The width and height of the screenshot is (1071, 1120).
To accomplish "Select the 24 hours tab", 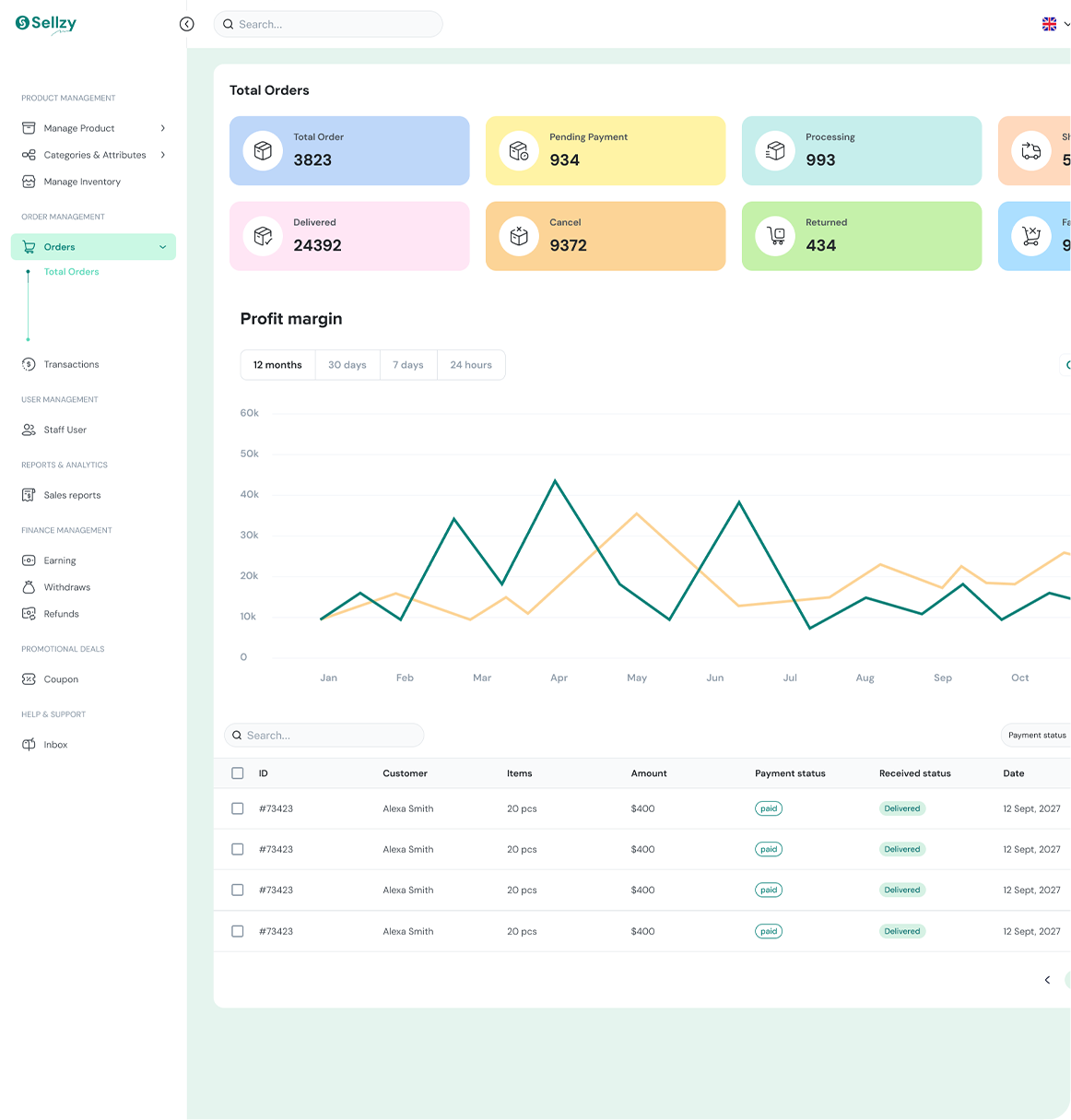I will click(x=471, y=365).
